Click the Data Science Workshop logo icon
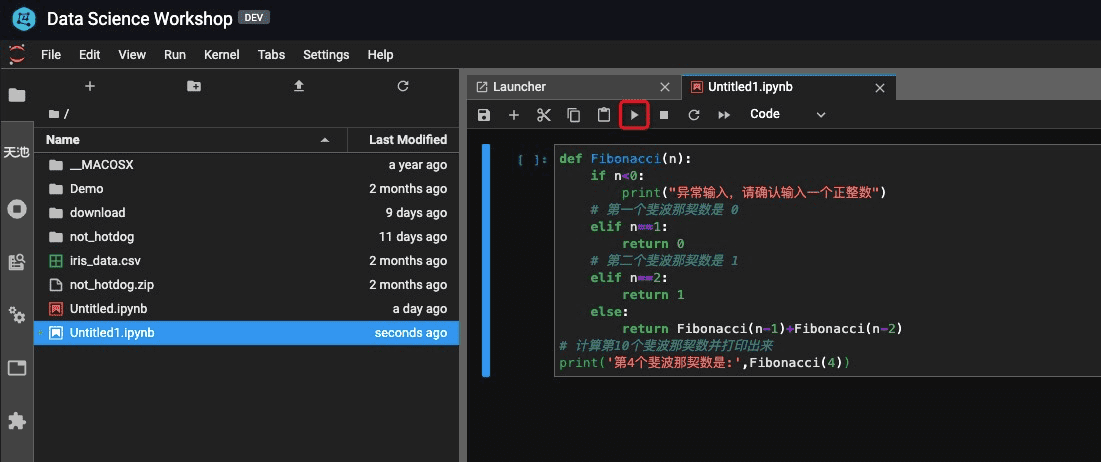The image size is (1101, 462). [x=24, y=19]
